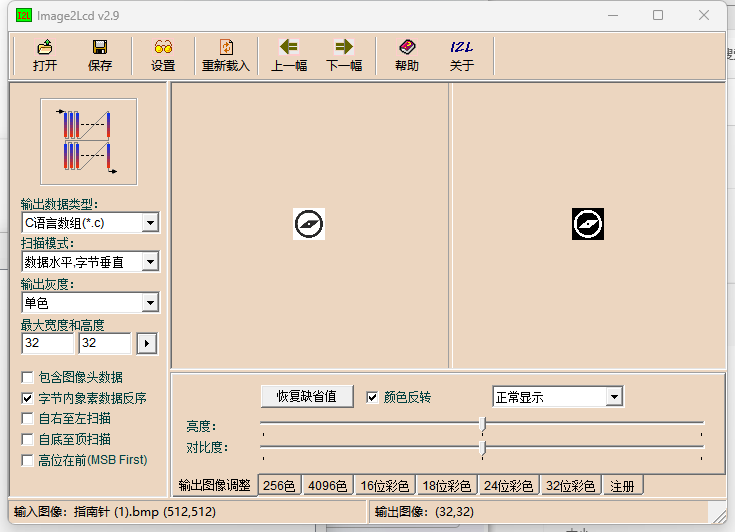Enable 包含图像头数据 checkbox

pos(28,377)
